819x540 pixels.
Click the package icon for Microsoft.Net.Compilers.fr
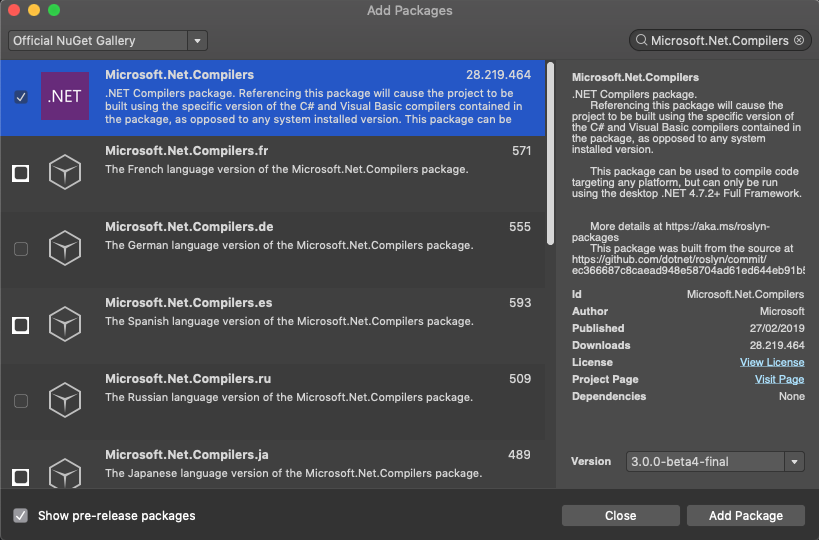pos(65,172)
